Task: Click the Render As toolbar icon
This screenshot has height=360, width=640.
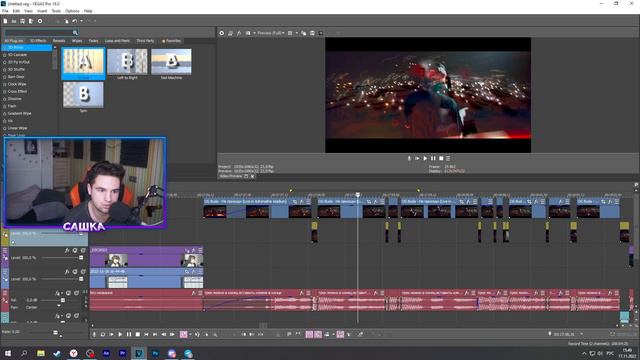Action: (31, 21)
